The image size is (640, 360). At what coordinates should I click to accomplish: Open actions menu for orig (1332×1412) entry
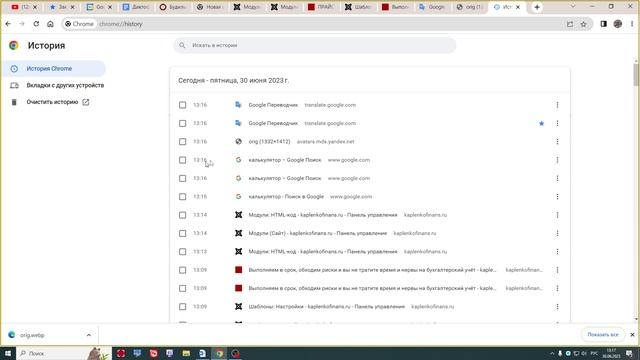pyautogui.click(x=557, y=142)
